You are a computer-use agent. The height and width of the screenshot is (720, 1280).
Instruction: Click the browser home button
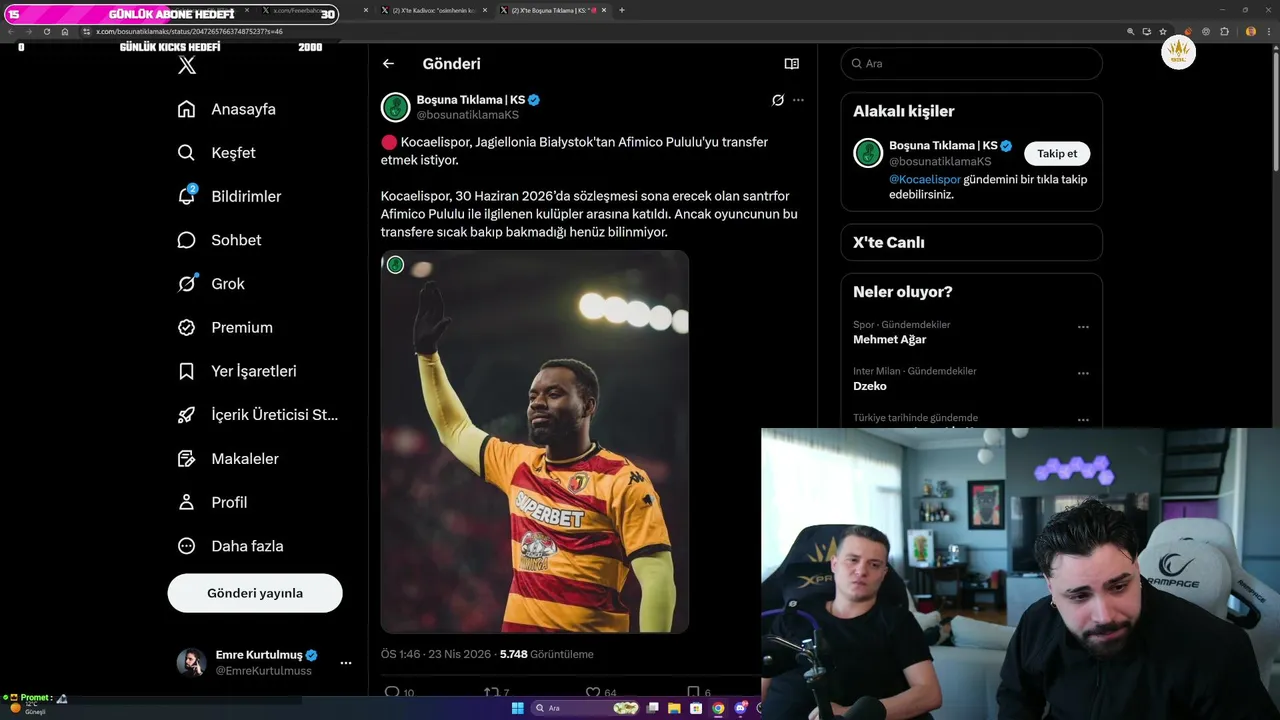(x=65, y=32)
